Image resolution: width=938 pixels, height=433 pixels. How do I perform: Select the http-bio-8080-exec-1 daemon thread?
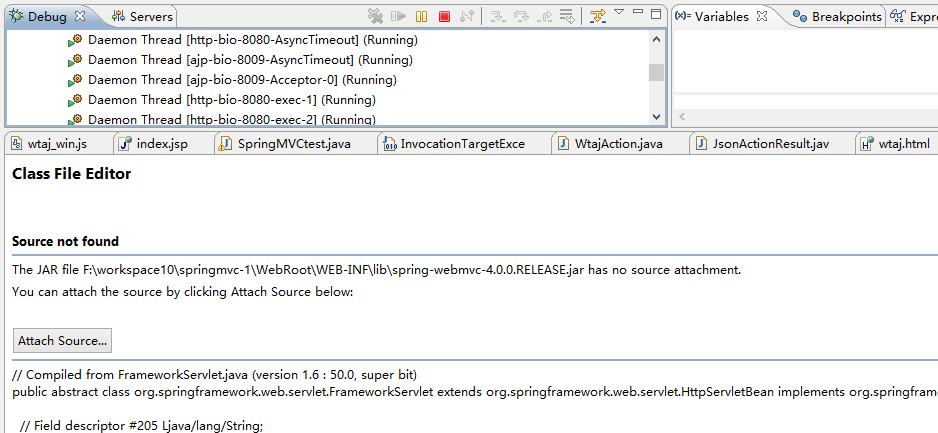point(202,100)
